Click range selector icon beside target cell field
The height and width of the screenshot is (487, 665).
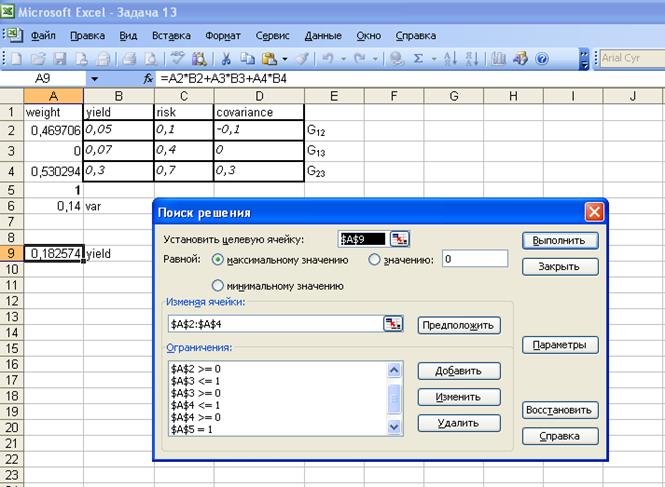coord(400,239)
